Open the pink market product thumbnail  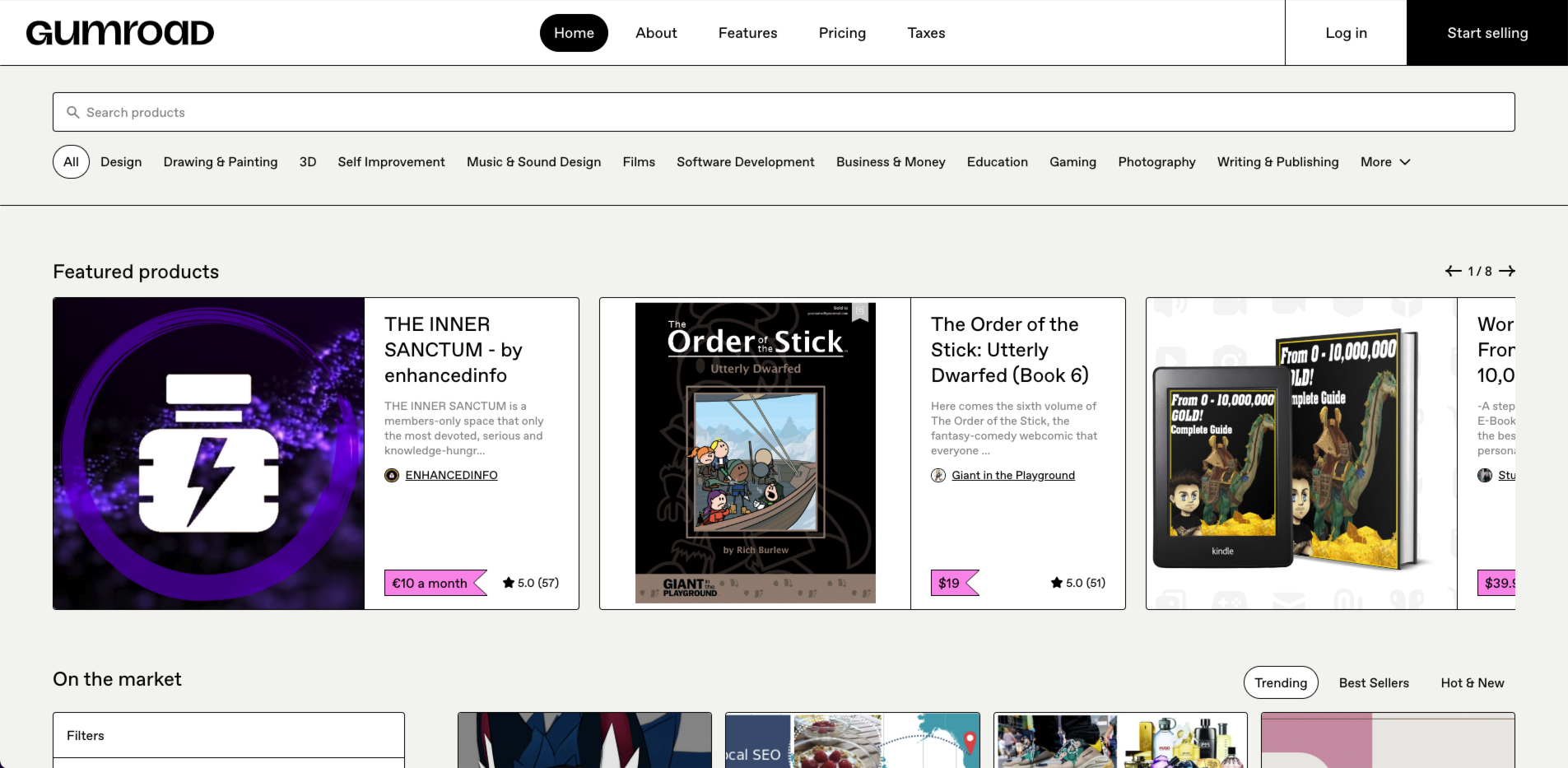pyautogui.click(x=1388, y=740)
